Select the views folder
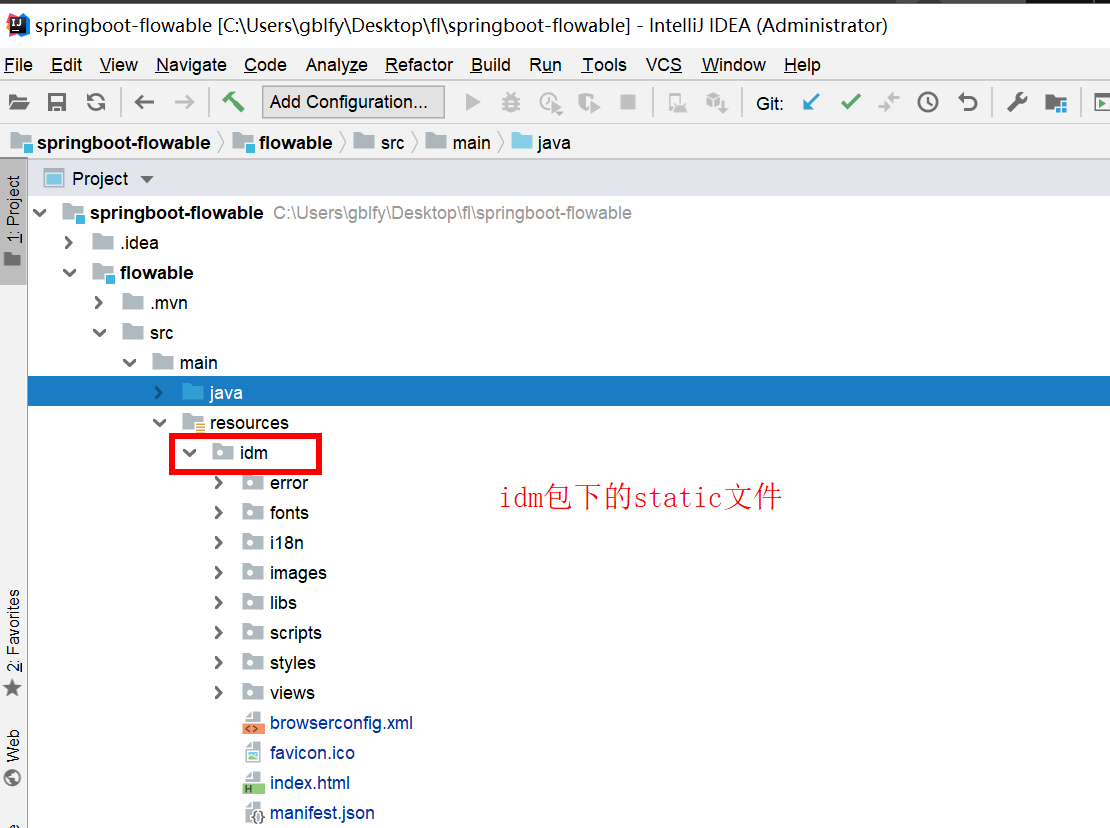This screenshot has width=1110, height=828. (x=292, y=693)
